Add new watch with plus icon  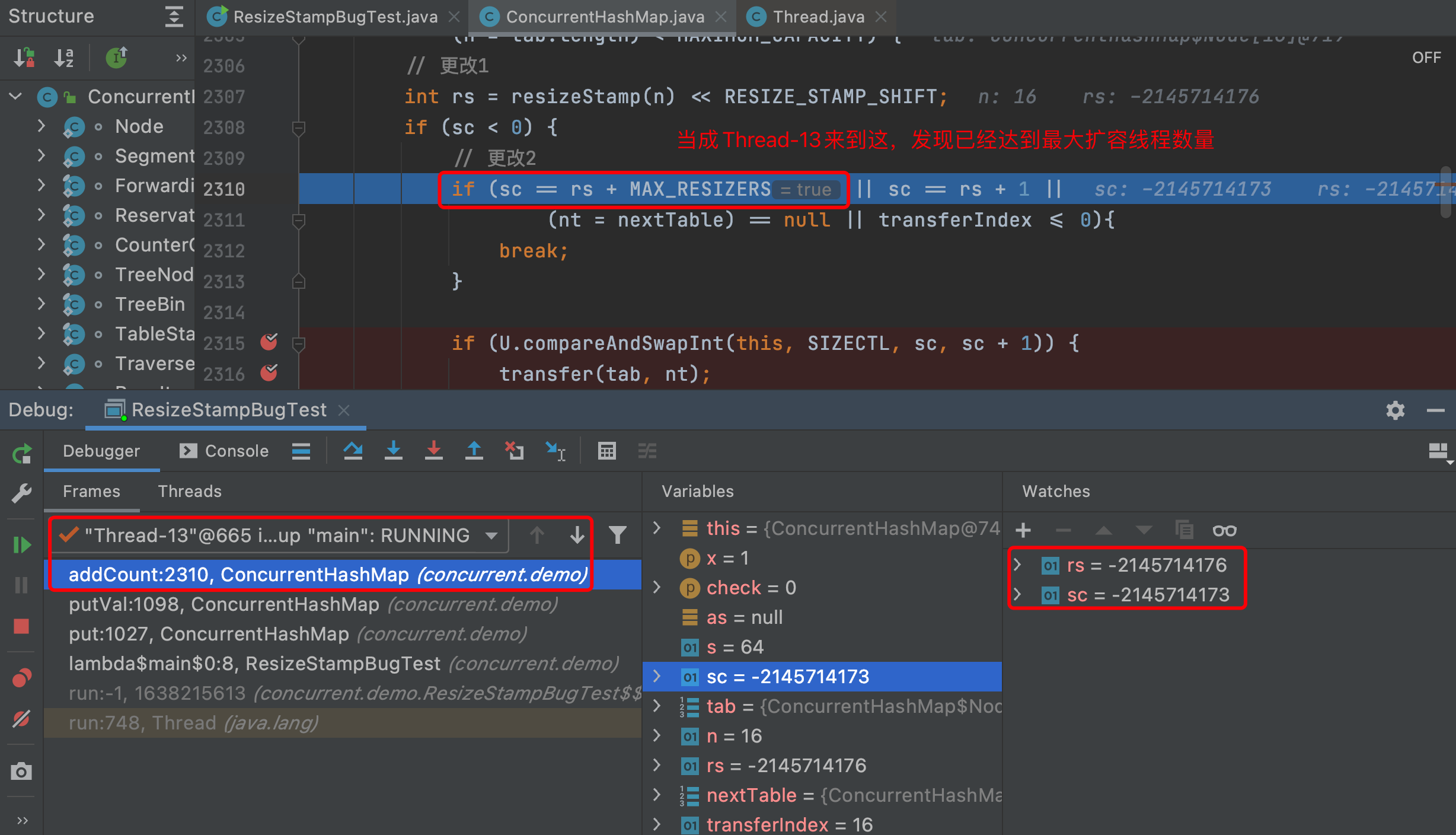click(1023, 531)
